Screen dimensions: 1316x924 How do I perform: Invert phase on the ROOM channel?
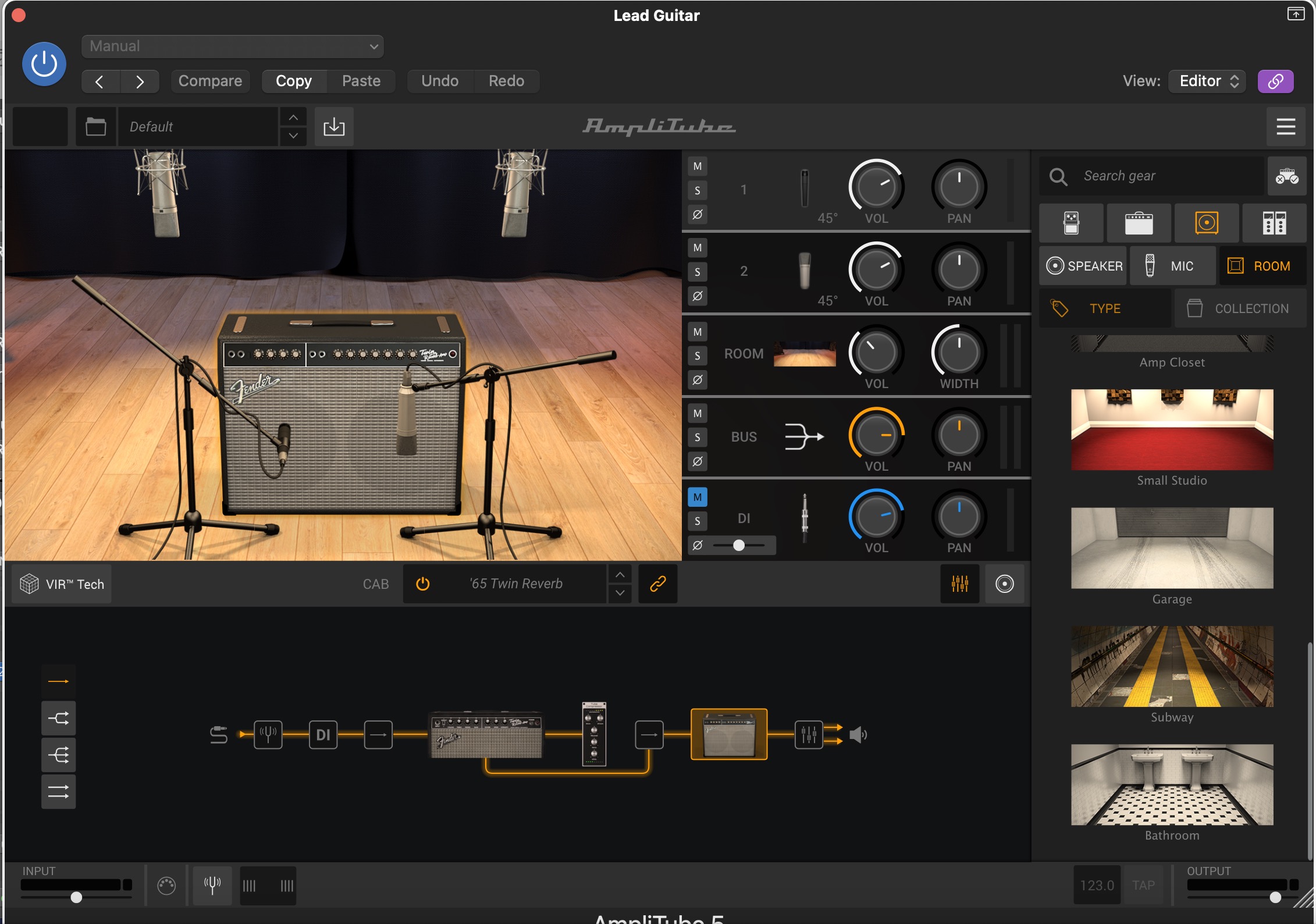tap(698, 379)
